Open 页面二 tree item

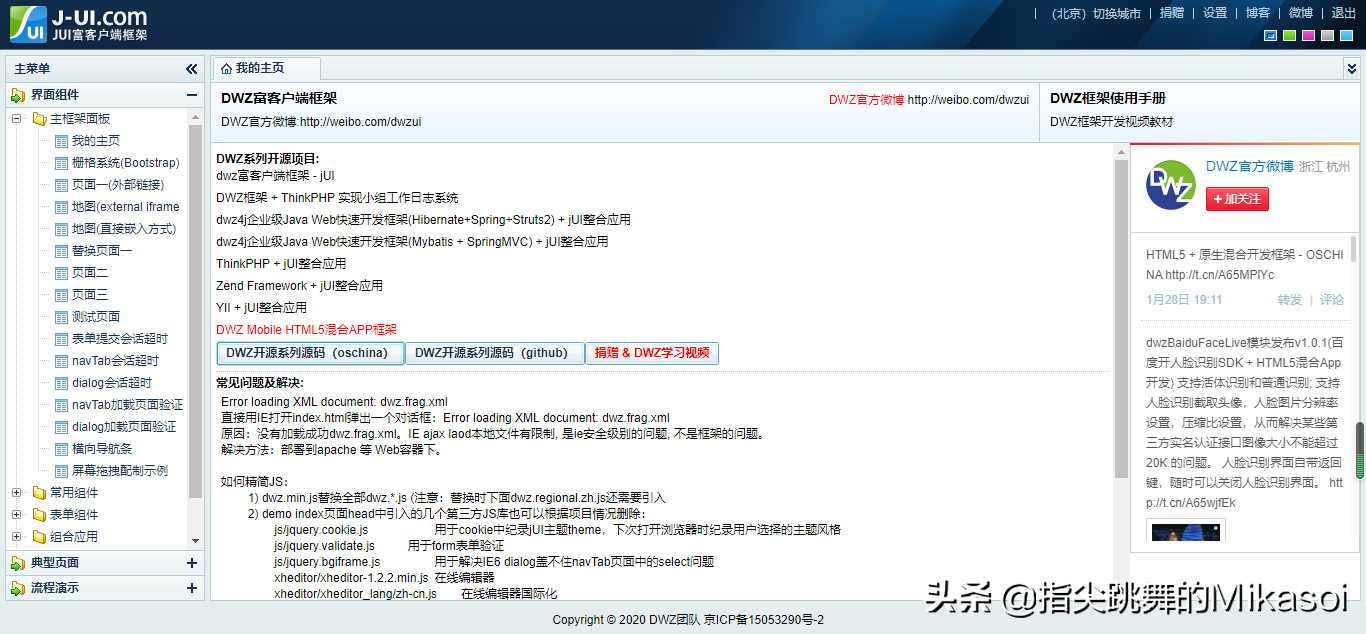pos(90,273)
